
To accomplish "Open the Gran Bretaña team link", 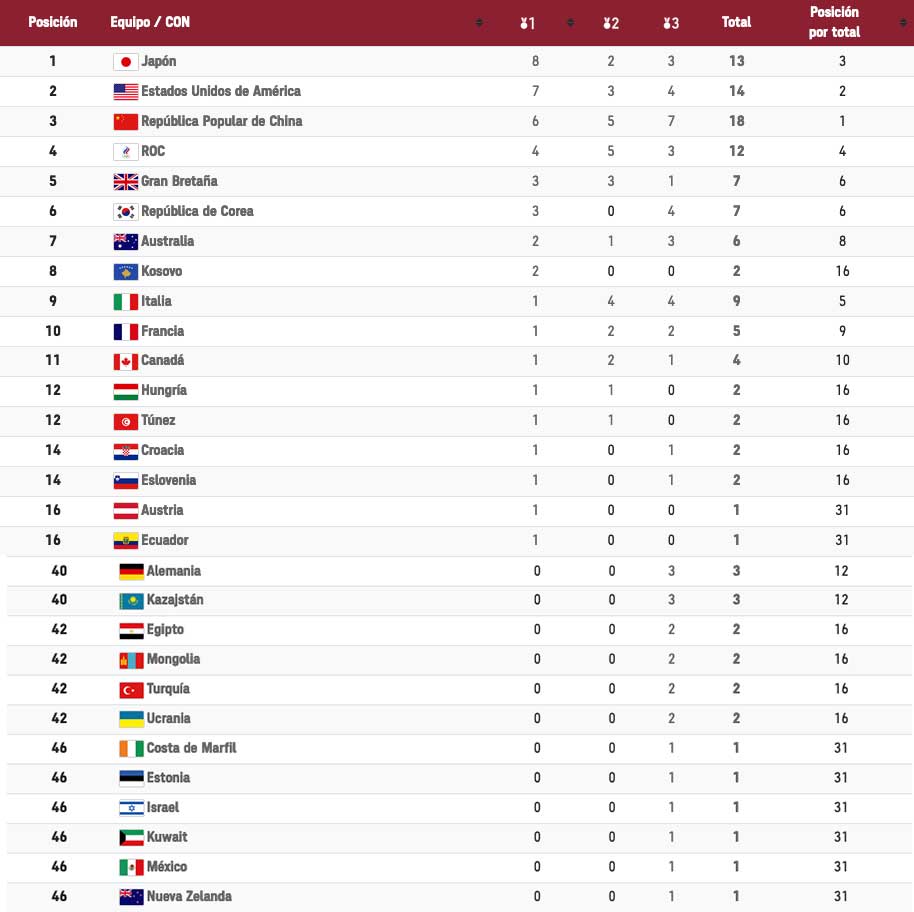I will tap(179, 181).
